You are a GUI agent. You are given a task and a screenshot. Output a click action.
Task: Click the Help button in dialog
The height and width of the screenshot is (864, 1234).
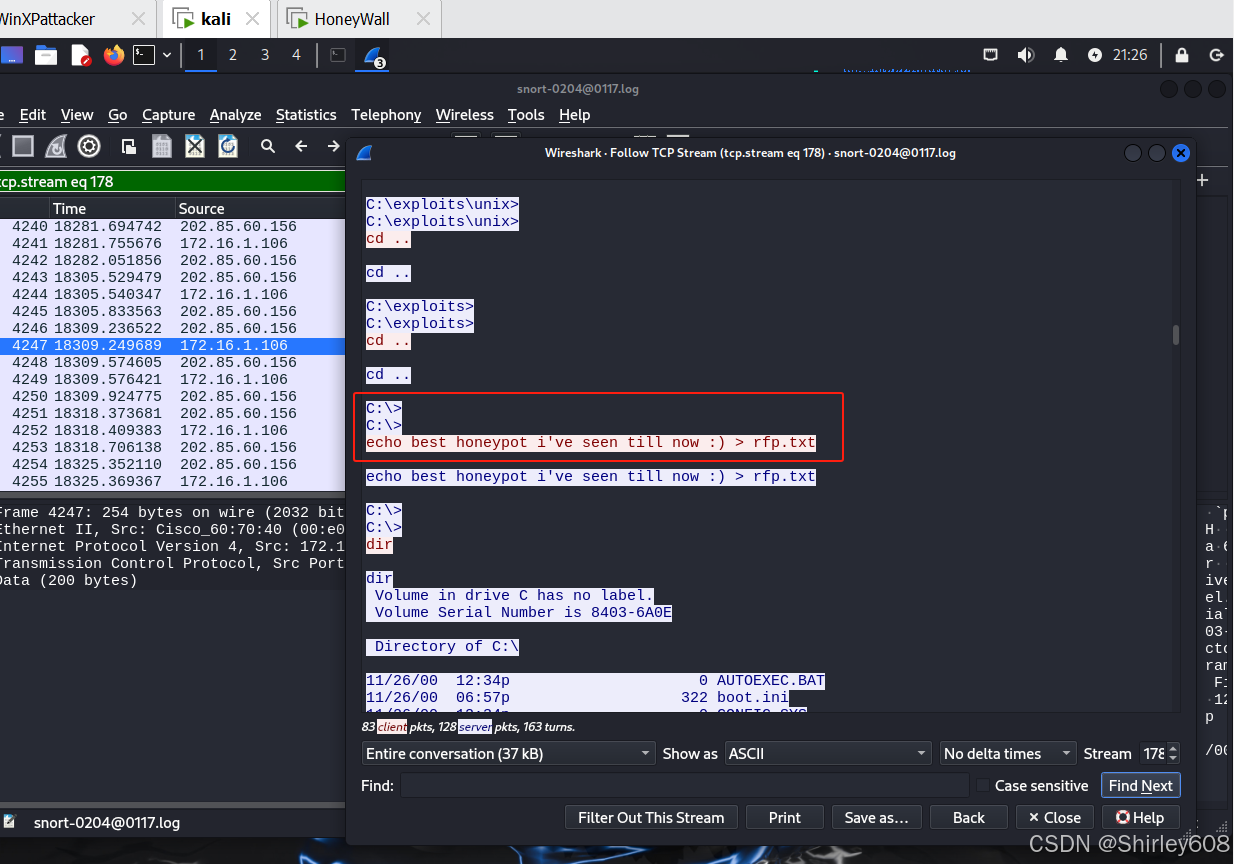1140,817
